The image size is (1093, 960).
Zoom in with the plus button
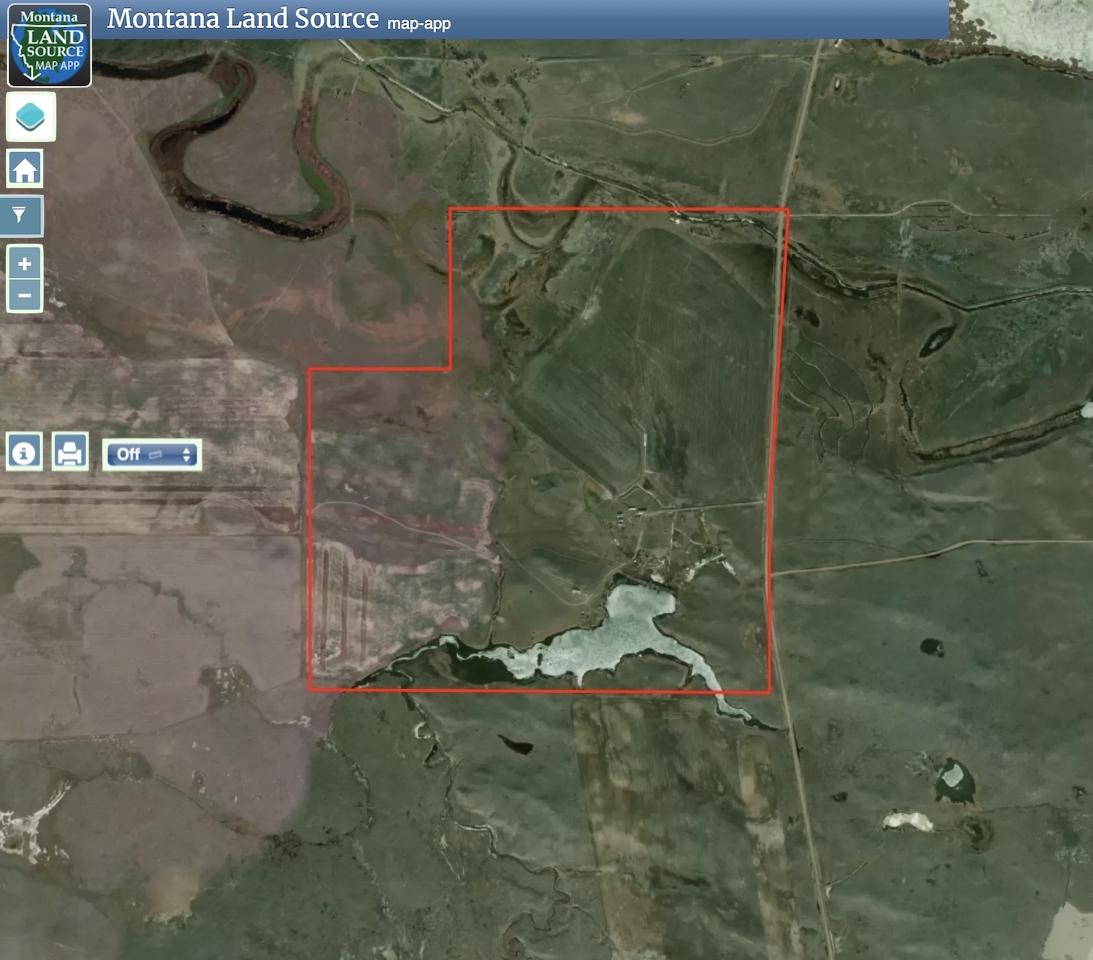coord(25,264)
